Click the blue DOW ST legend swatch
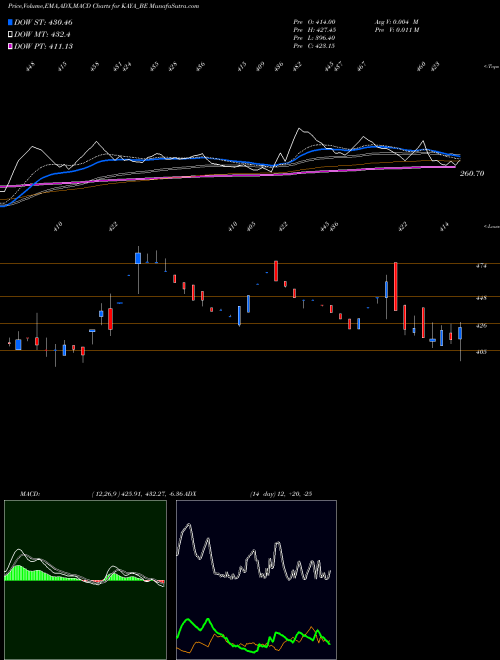 tap(11, 22)
